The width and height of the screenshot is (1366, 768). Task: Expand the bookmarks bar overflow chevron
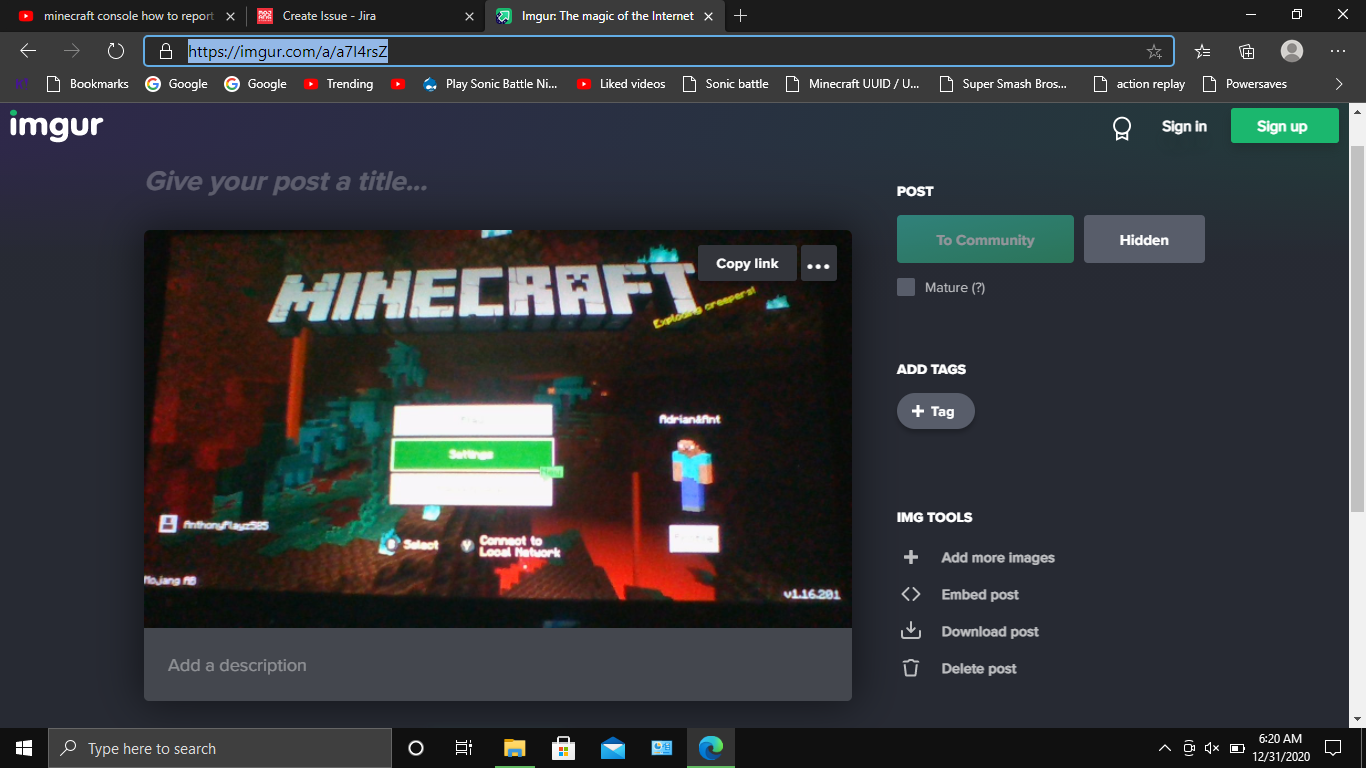click(x=1339, y=84)
